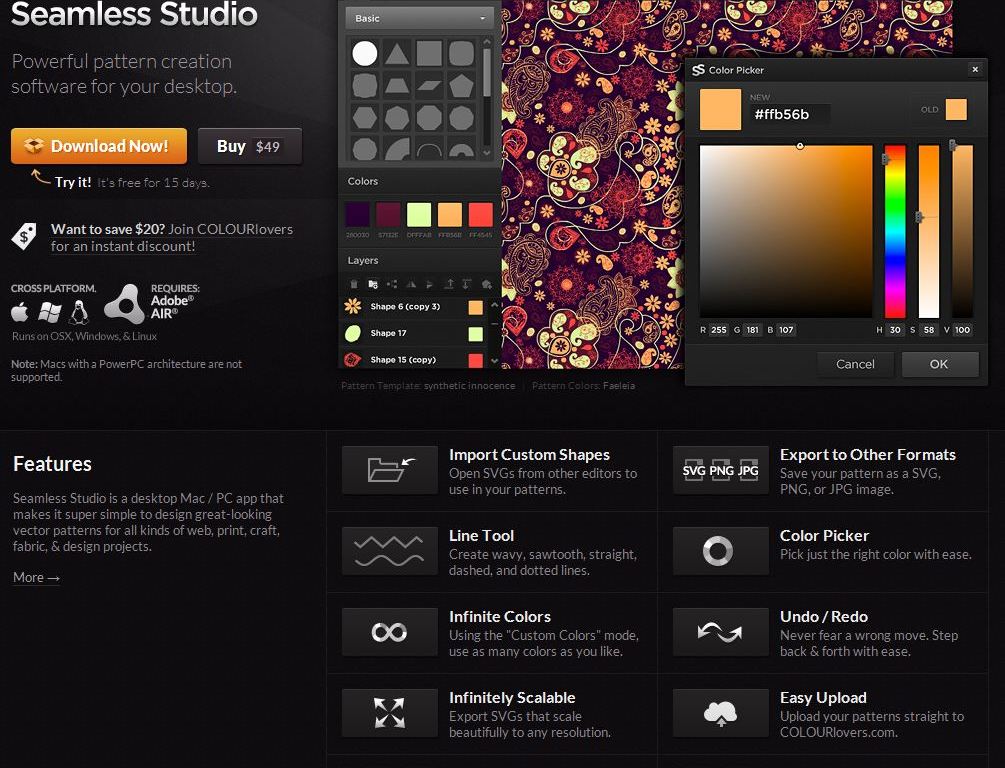Viewport: 1005px width, 768px height.
Task: Click the hex color input field
Action: pos(790,114)
